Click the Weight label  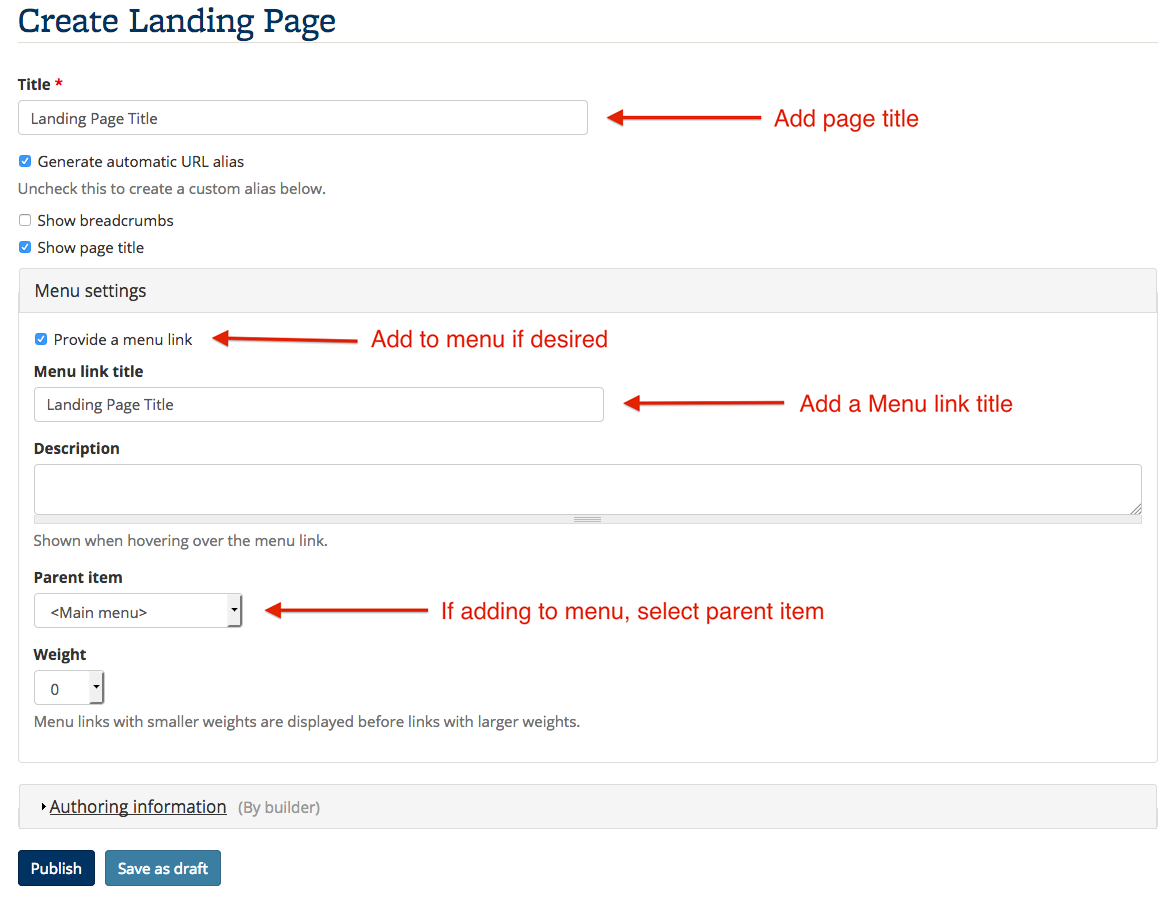coord(60,654)
